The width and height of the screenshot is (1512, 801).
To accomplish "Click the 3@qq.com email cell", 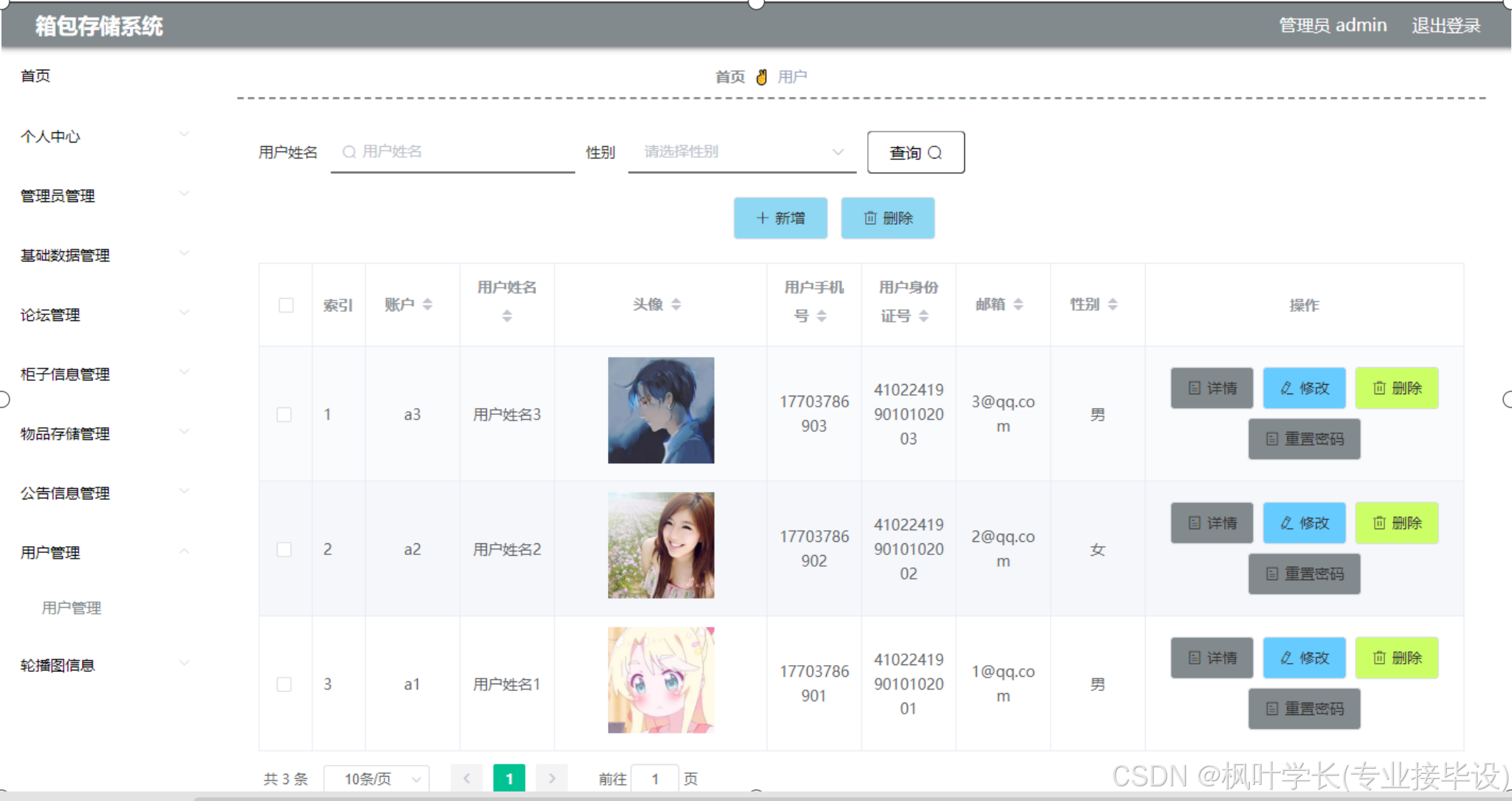I will [x=1003, y=414].
